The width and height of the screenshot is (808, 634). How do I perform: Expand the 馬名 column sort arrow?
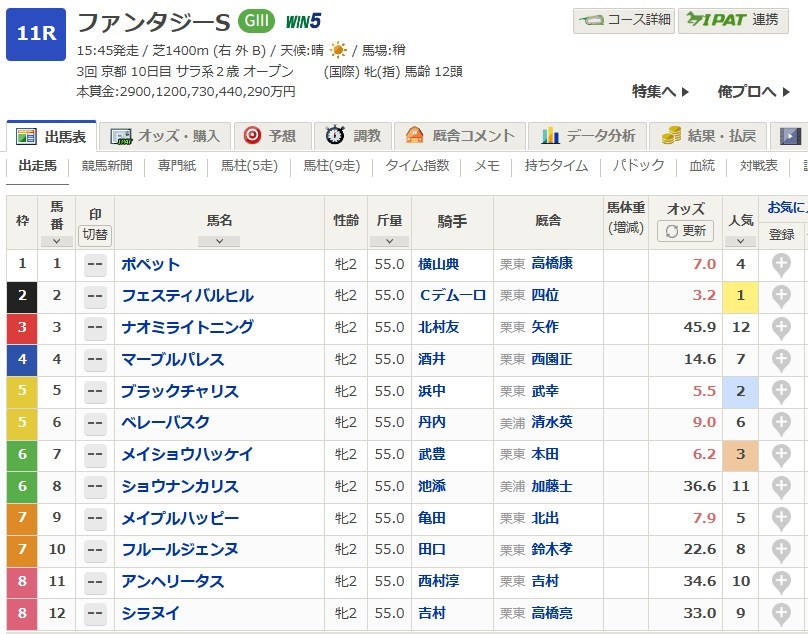218,241
